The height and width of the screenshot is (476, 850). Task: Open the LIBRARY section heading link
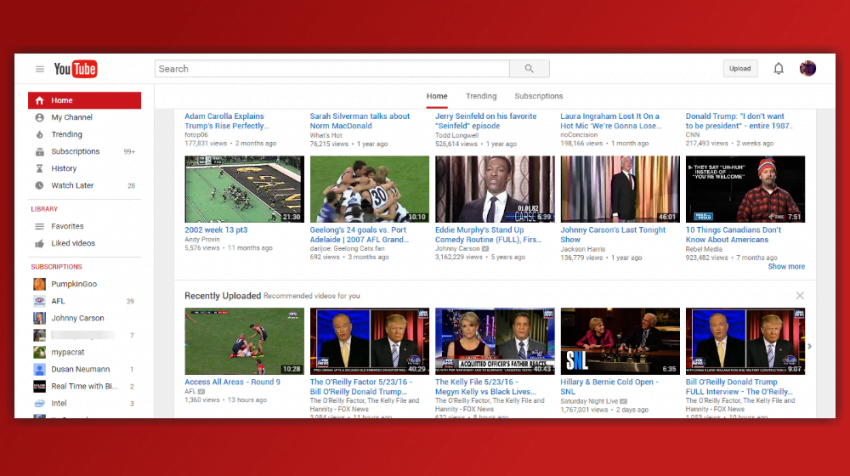click(44, 209)
